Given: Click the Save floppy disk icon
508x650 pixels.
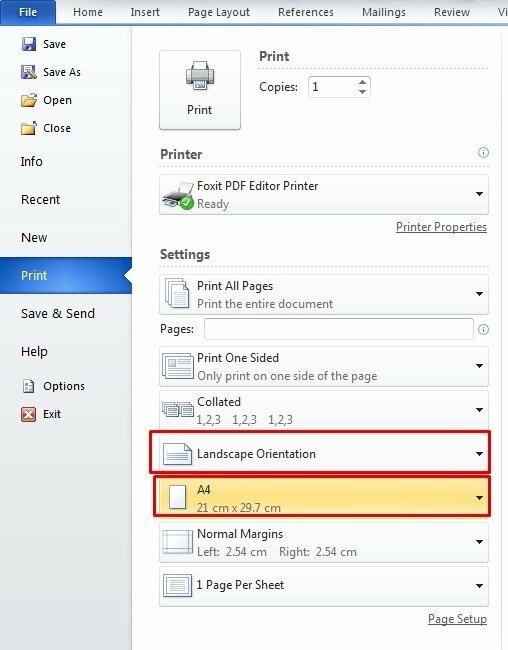Looking at the screenshot, I should 29,44.
